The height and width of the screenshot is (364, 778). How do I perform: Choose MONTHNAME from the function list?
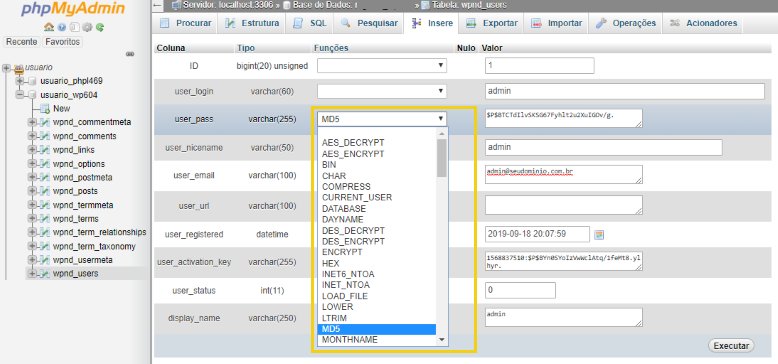click(376, 340)
